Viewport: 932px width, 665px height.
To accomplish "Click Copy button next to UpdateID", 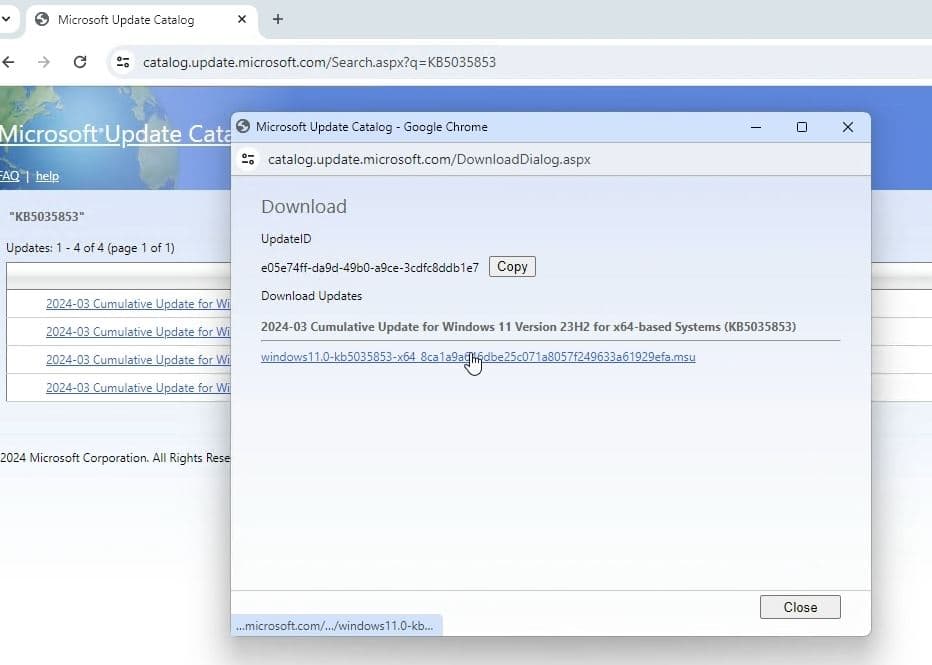I will (x=512, y=267).
